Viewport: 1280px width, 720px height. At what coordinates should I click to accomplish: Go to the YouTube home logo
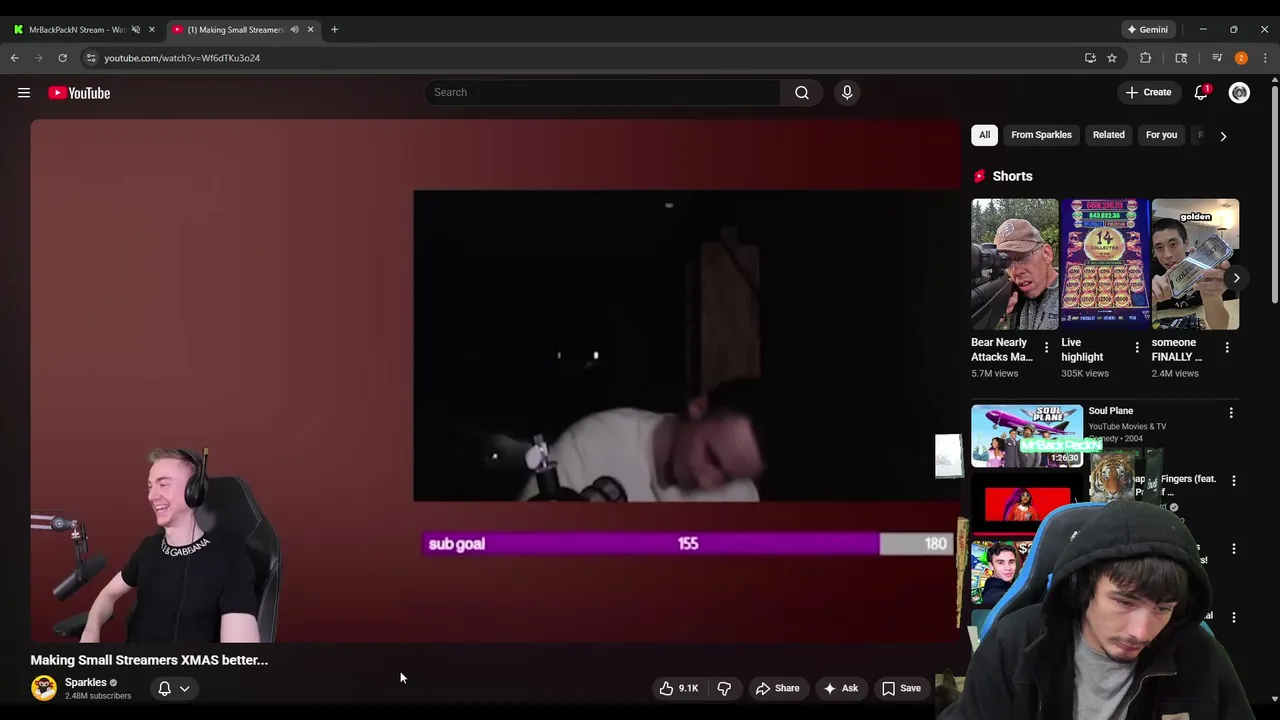(x=79, y=93)
